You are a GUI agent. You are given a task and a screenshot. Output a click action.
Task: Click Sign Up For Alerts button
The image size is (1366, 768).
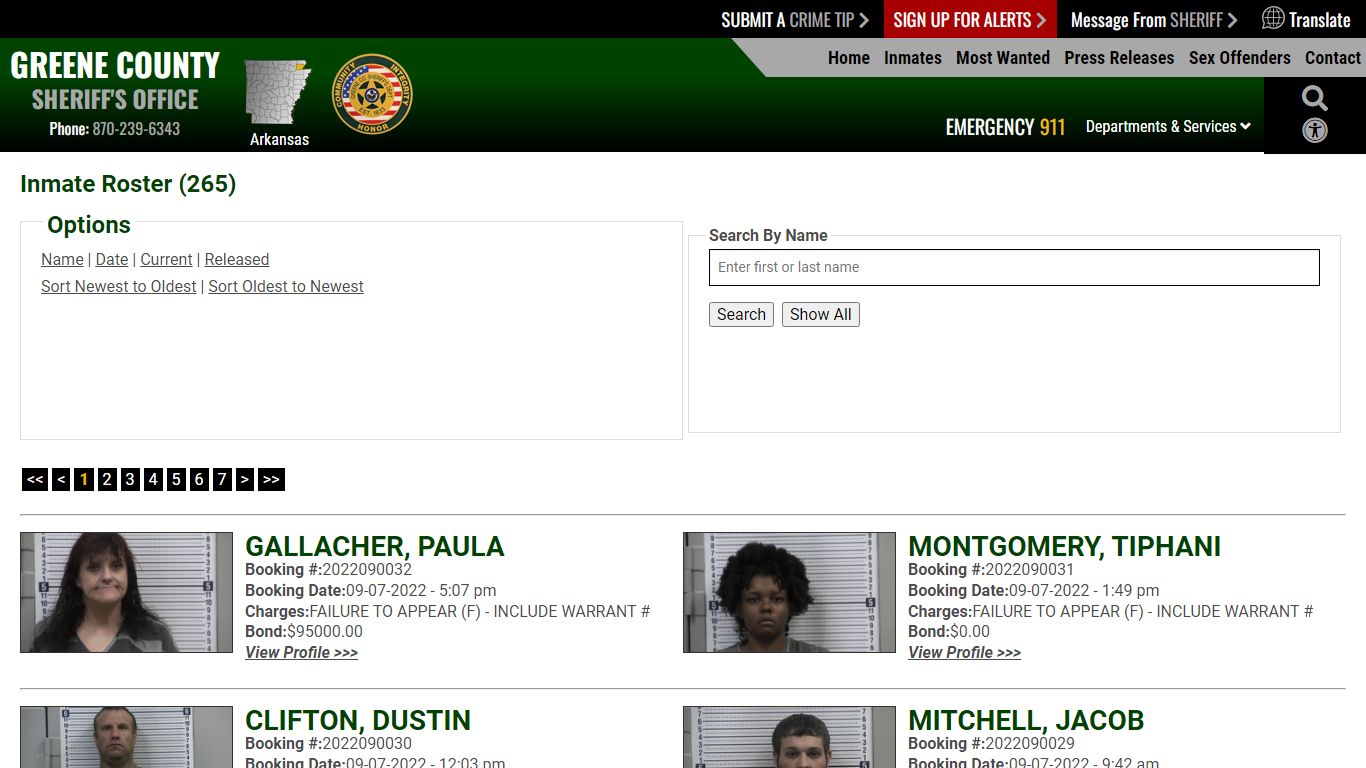970,20
